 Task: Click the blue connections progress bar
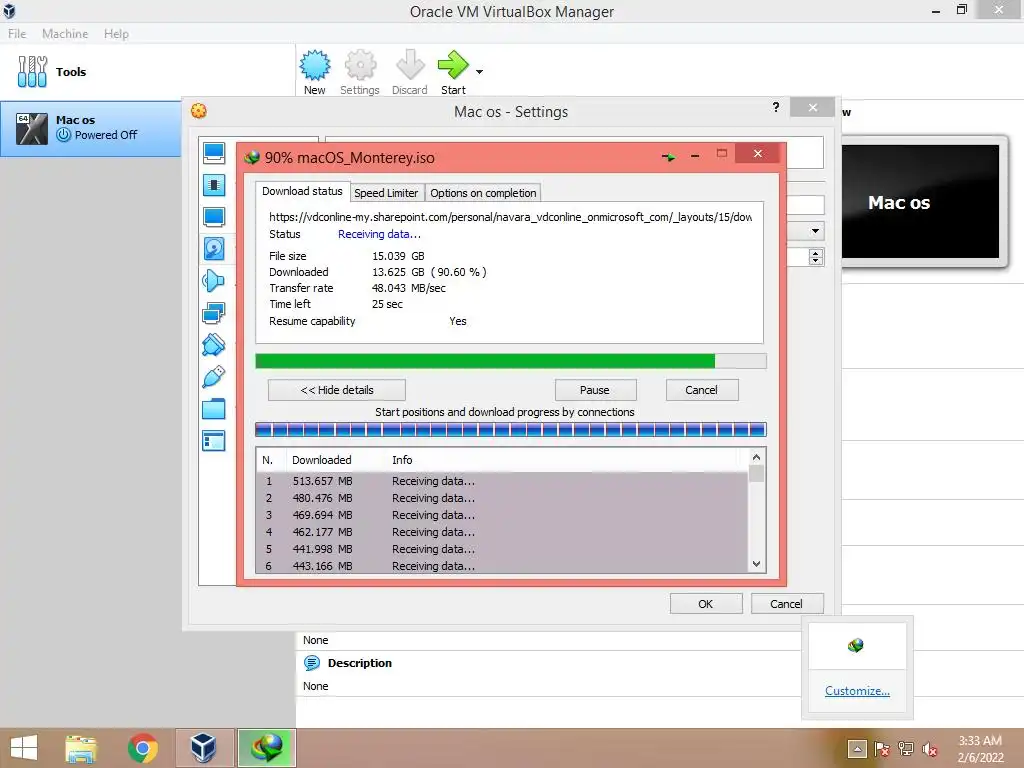click(511, 429)
